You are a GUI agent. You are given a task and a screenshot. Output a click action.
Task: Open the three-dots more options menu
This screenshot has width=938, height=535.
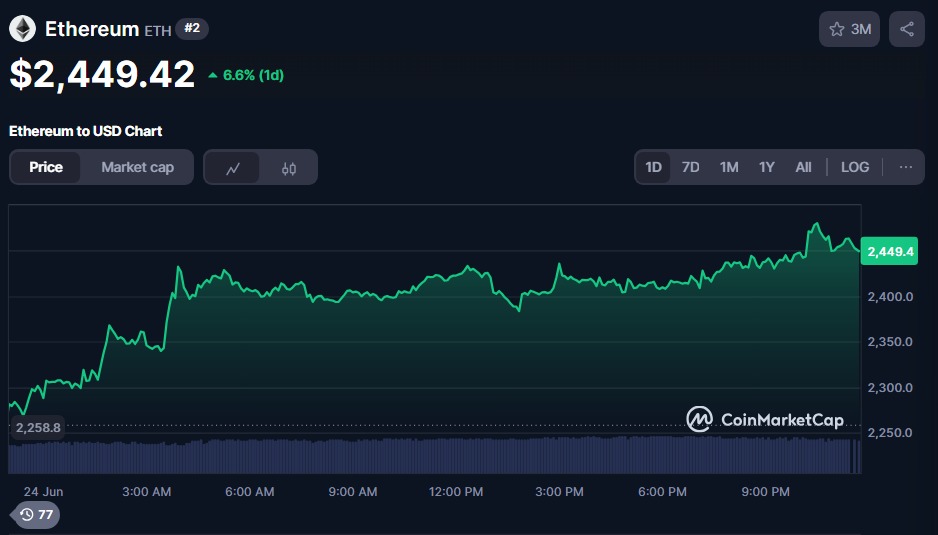point(906,167)
